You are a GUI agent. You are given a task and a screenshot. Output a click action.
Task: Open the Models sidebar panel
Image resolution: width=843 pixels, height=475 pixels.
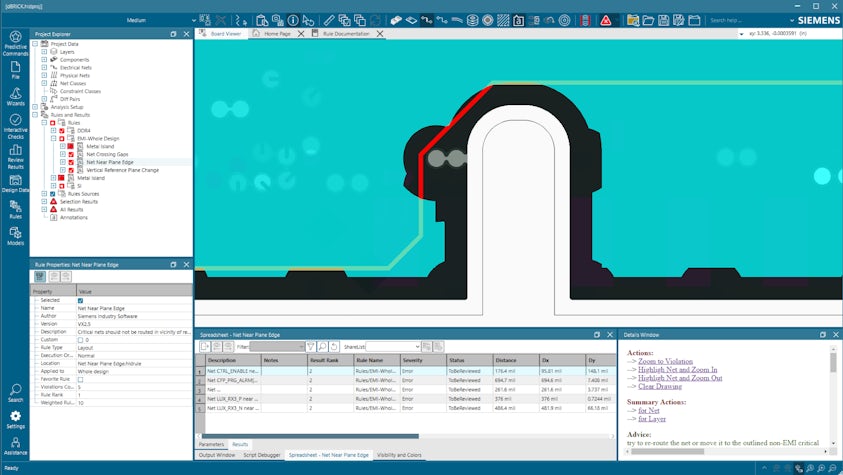15,236
